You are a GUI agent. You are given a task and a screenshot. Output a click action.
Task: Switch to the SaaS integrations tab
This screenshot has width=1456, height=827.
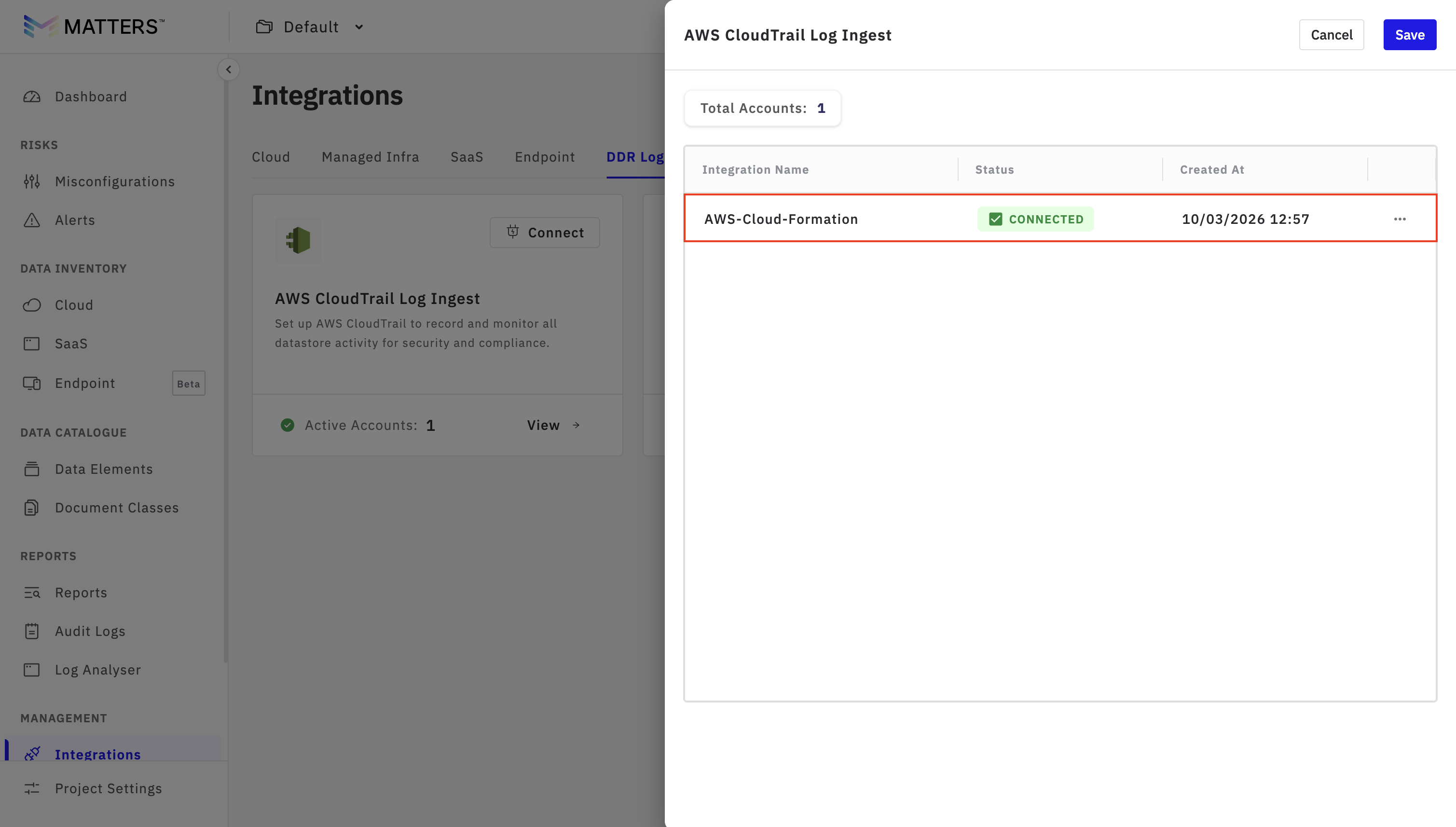pos(467,157)
